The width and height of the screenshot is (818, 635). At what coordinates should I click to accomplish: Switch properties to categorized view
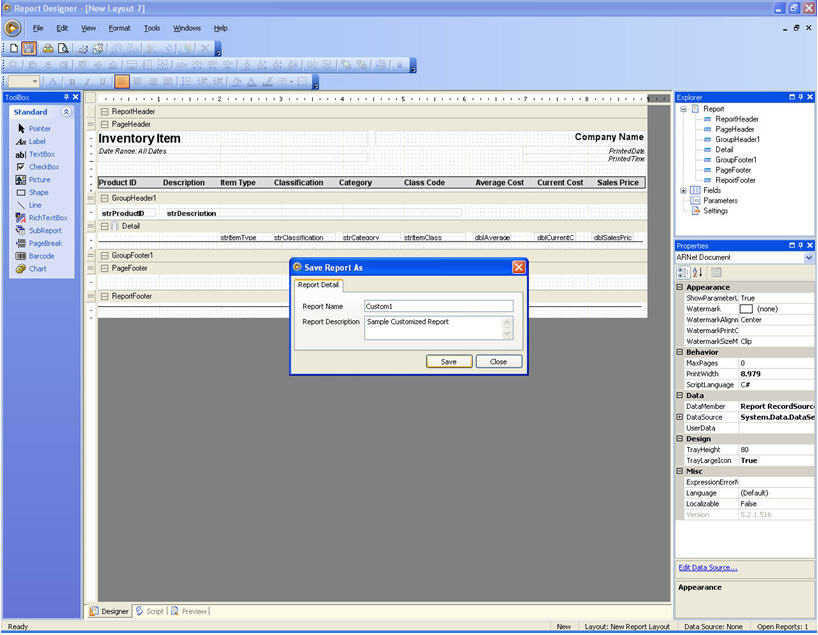684,272
